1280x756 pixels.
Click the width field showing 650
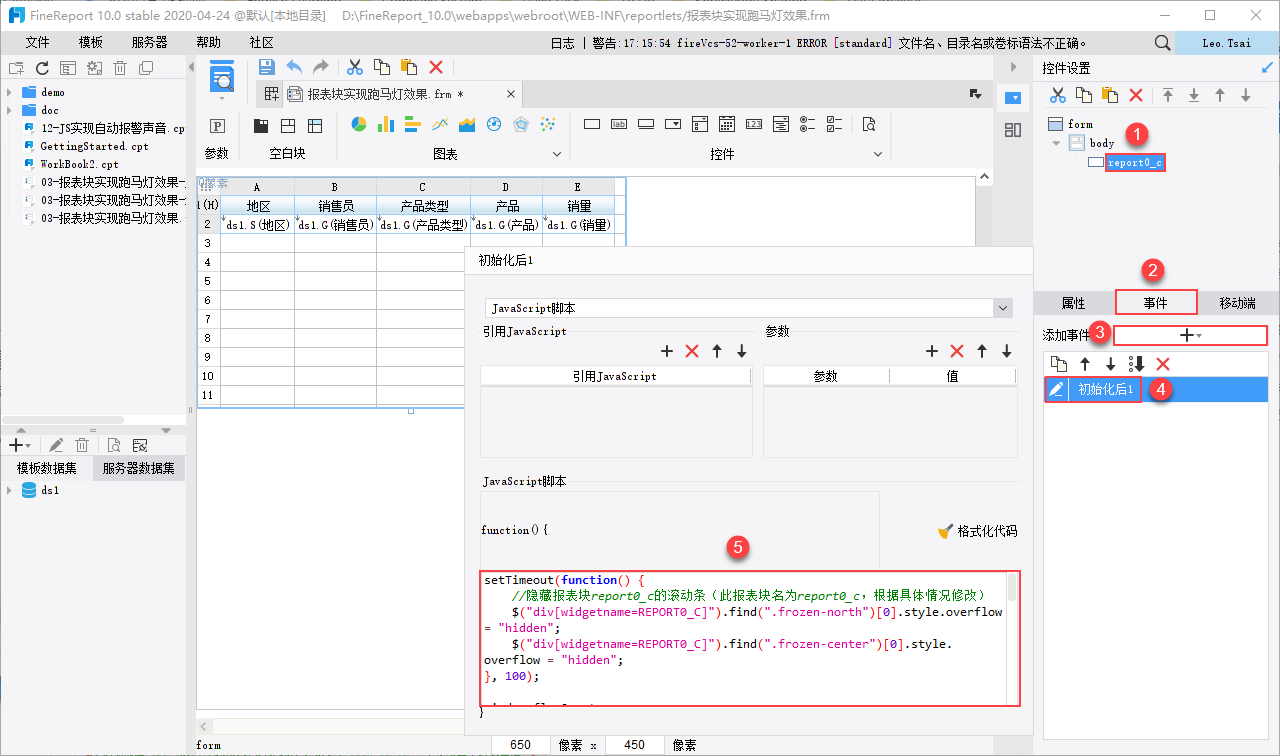pos(520,745)
